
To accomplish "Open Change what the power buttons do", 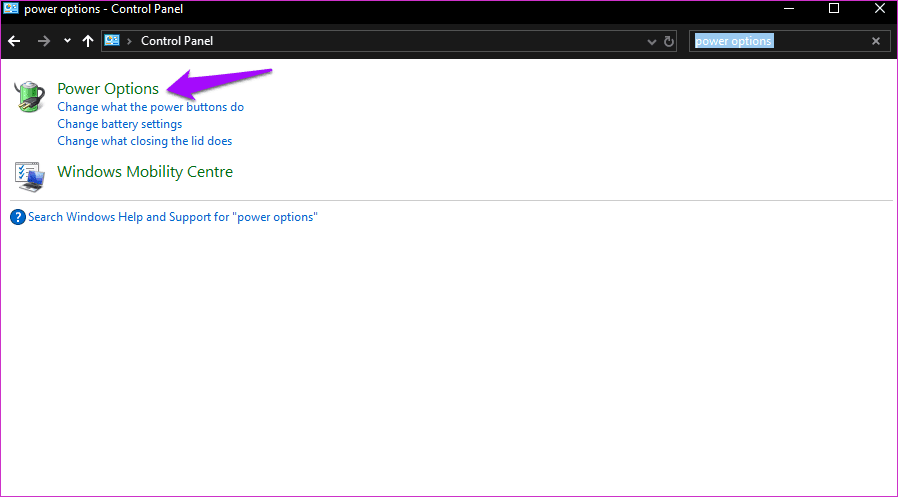I will click(151, 107).
